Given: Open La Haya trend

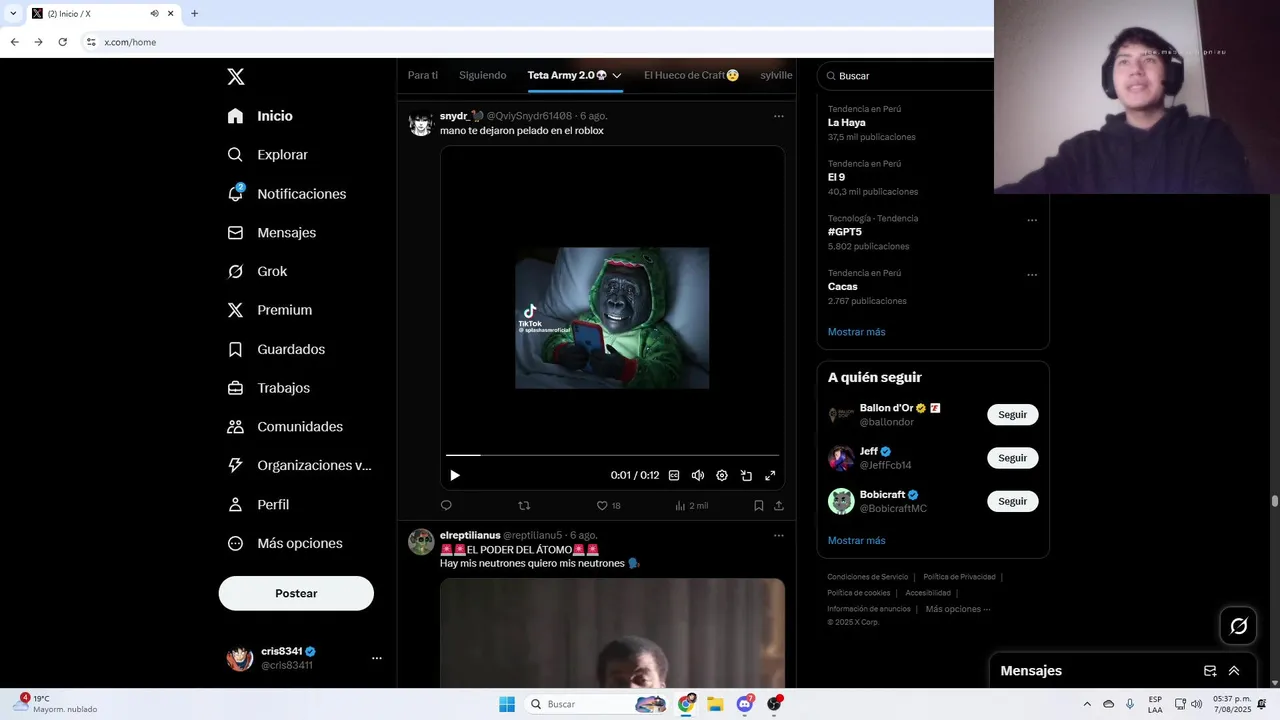Looking at the screenshot, I should click(847, 123).
